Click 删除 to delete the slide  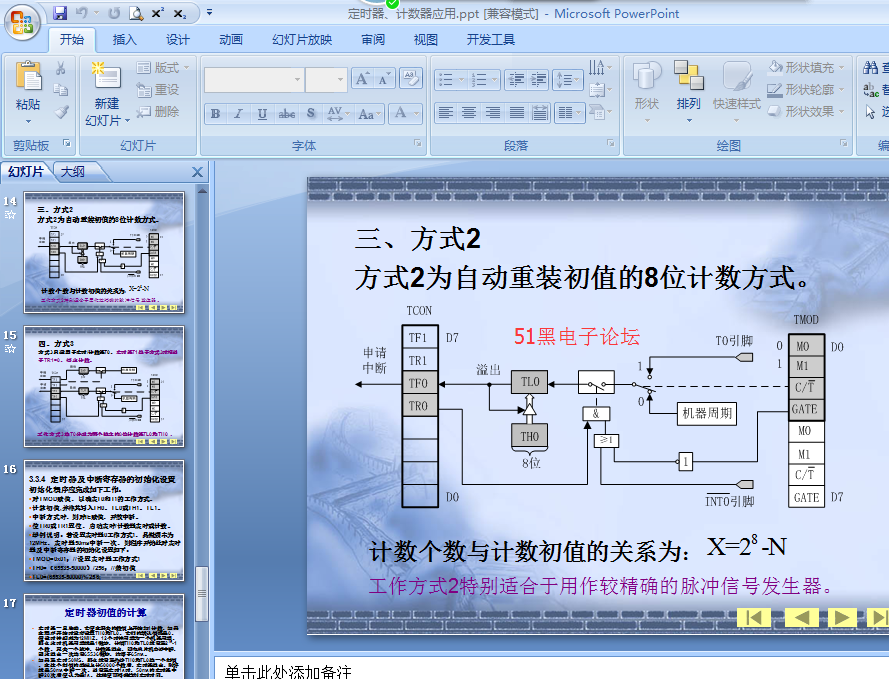click(158, 112)
